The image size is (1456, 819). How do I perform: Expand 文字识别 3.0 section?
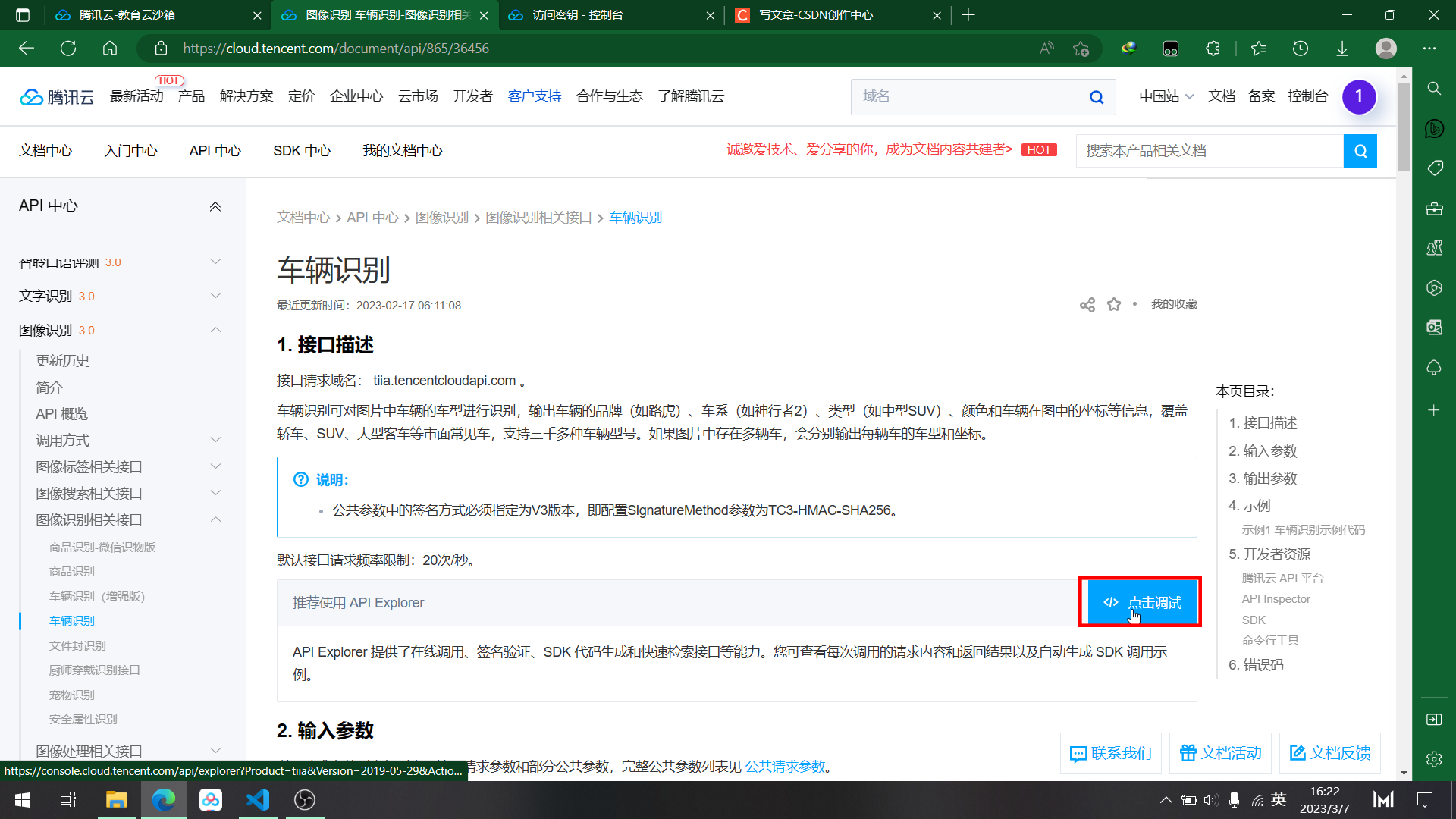click(215, 296)
